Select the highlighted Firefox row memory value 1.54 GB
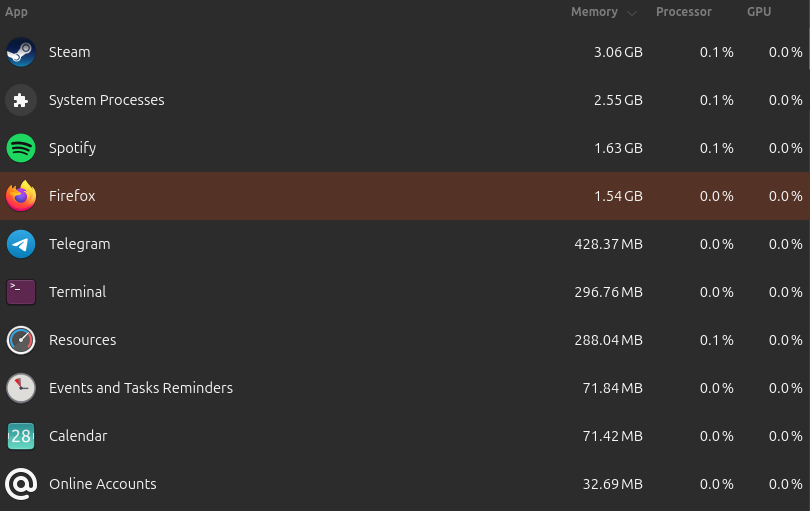This screenshot has width=810, height=511. click(618, 196)
